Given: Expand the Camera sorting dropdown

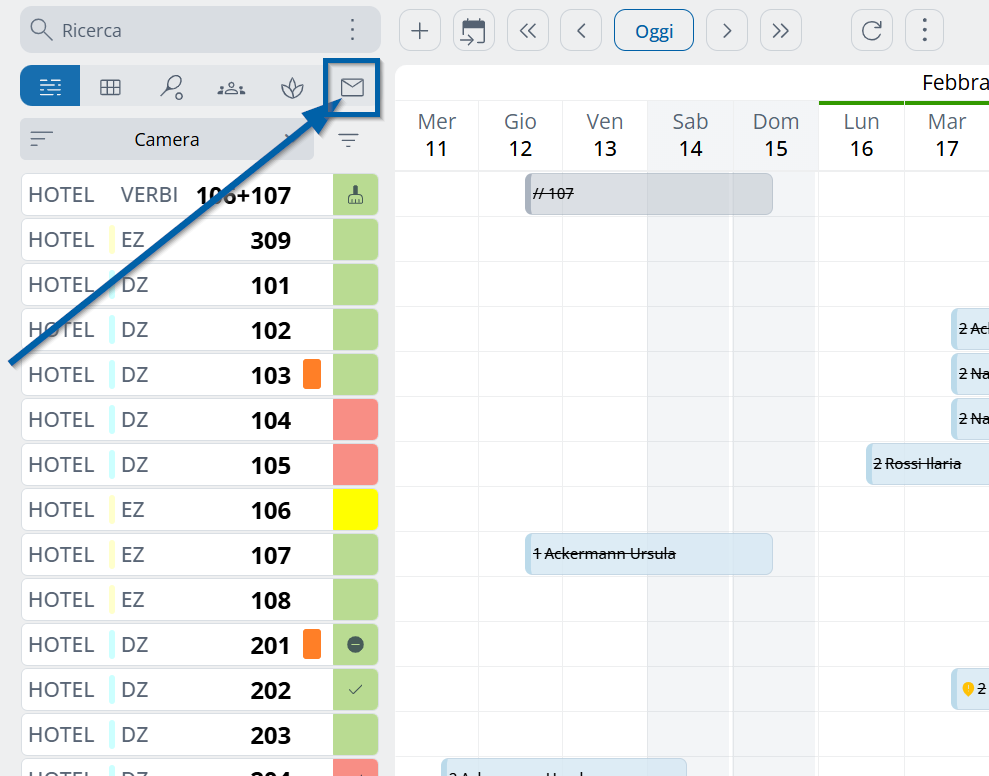Looking at the screenshot, I should tap(167, 140).
